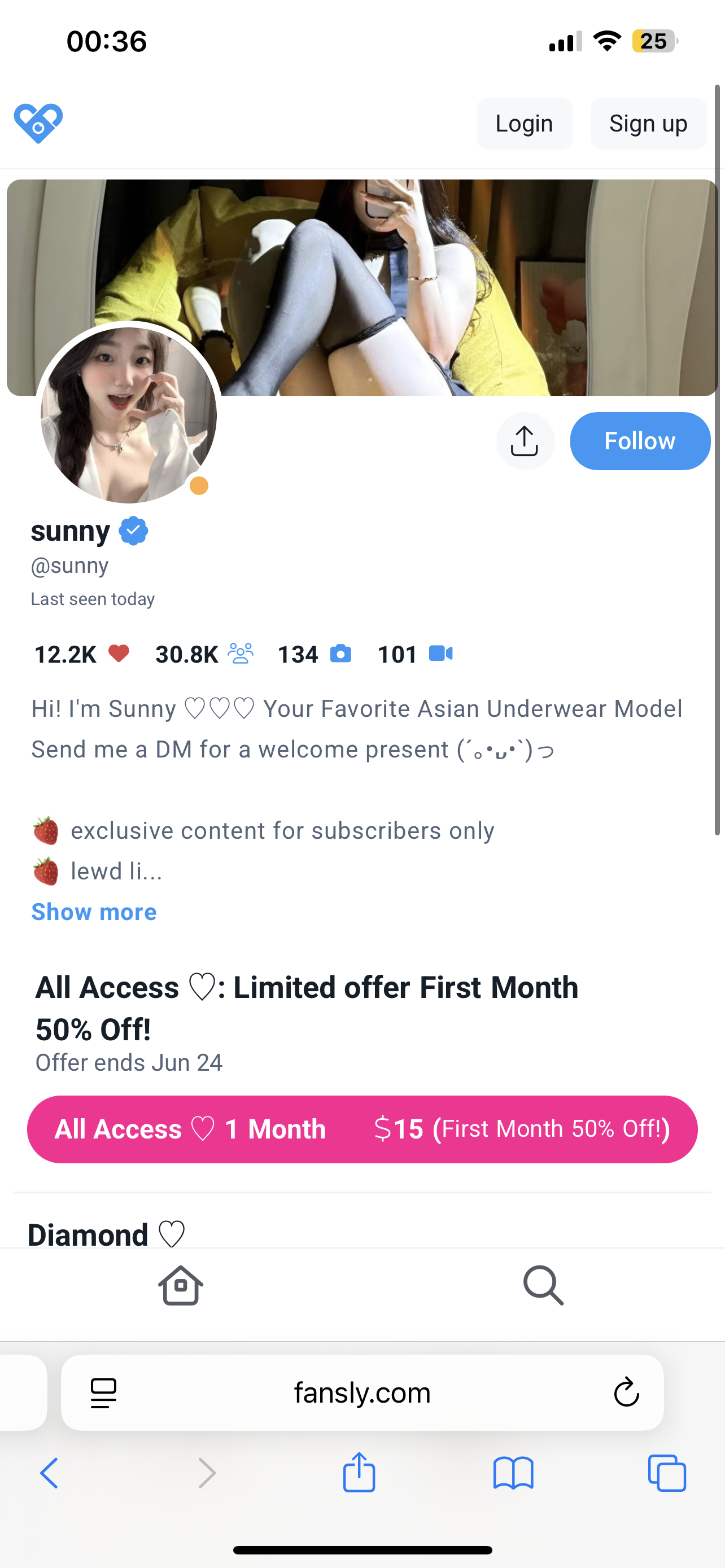Screen dimensions: 725x1568
Task: Open Safari tabs overview icon
Action: tap(667, 1473)
